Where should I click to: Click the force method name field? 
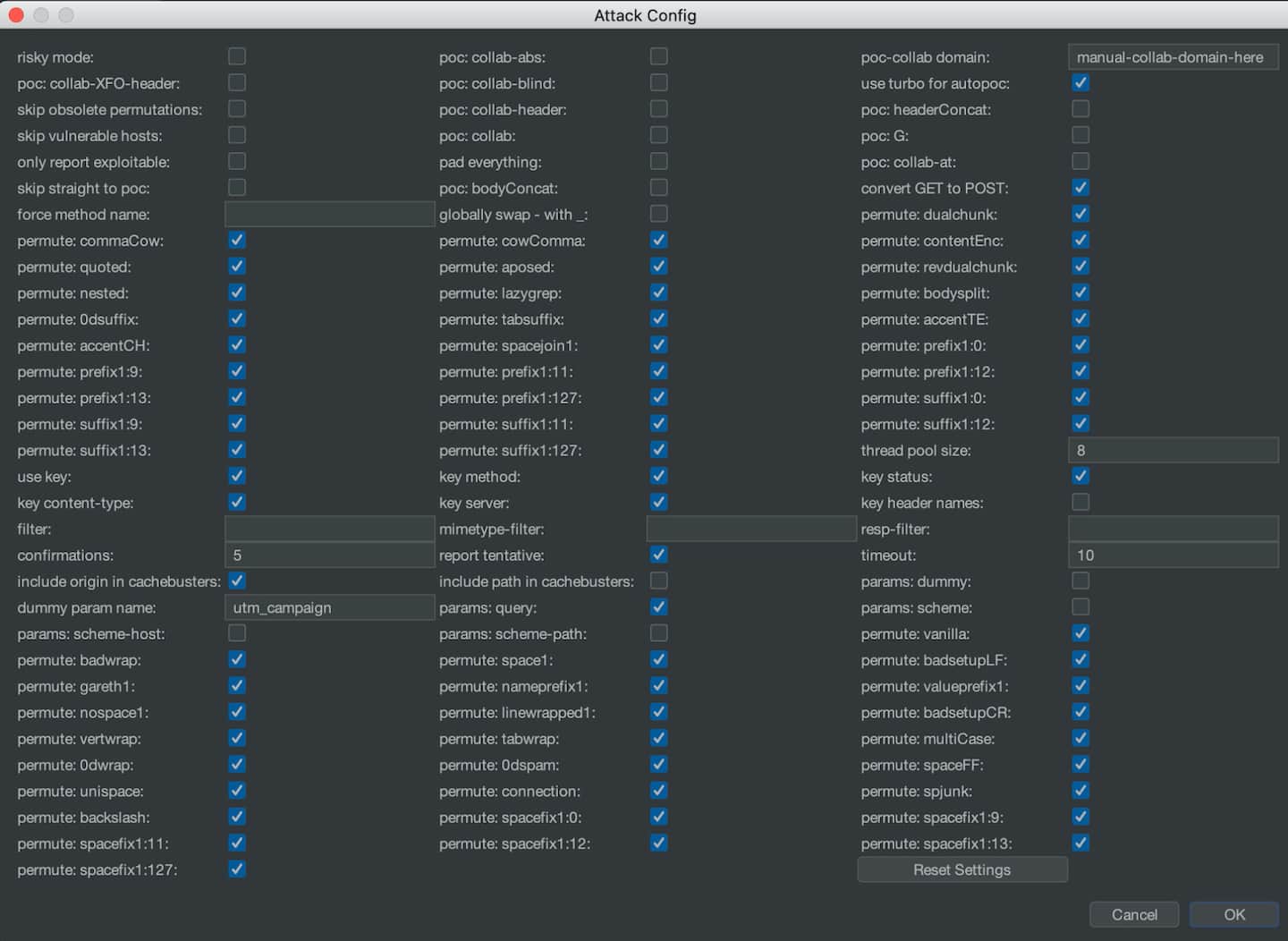(329, 214)
